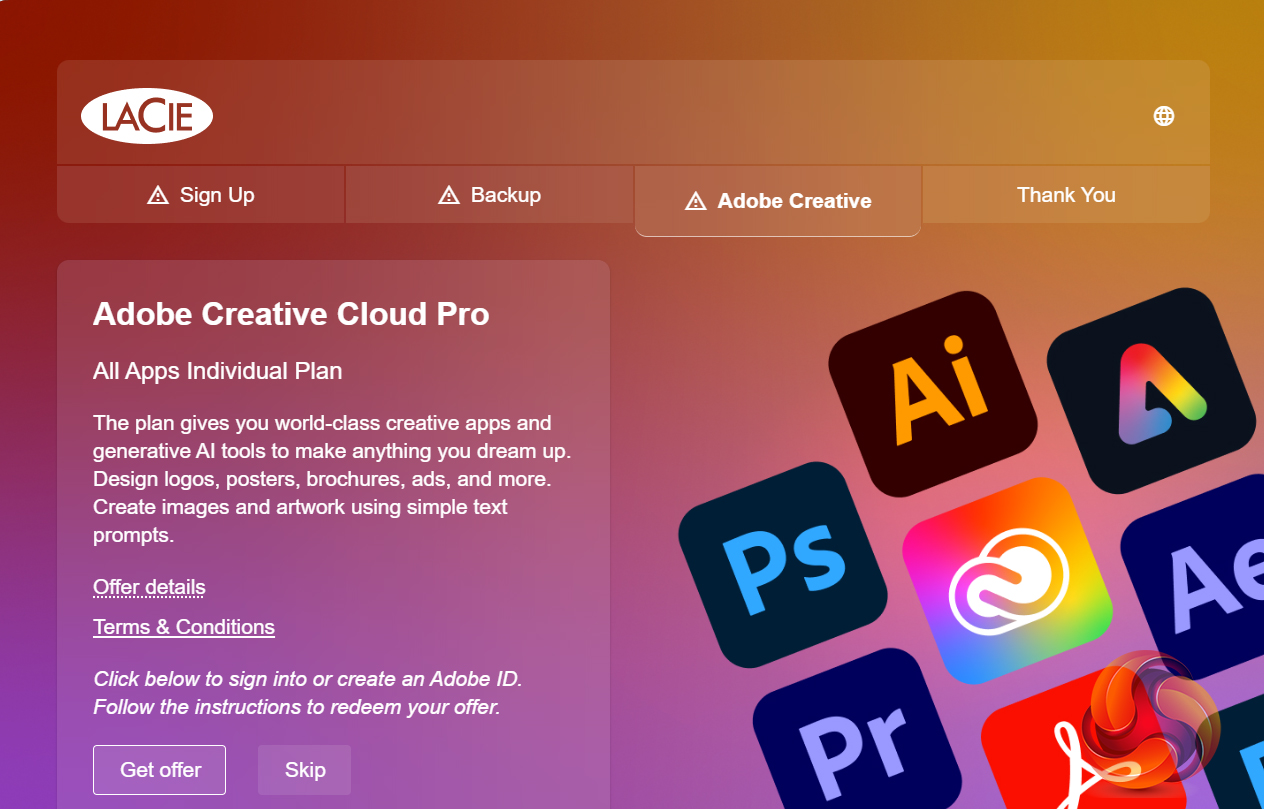Screen dimensions: 1264x809
Task: Click the Creative Cloud rainbow icon
Action: pyautogui.click(x=1008, y=583)
